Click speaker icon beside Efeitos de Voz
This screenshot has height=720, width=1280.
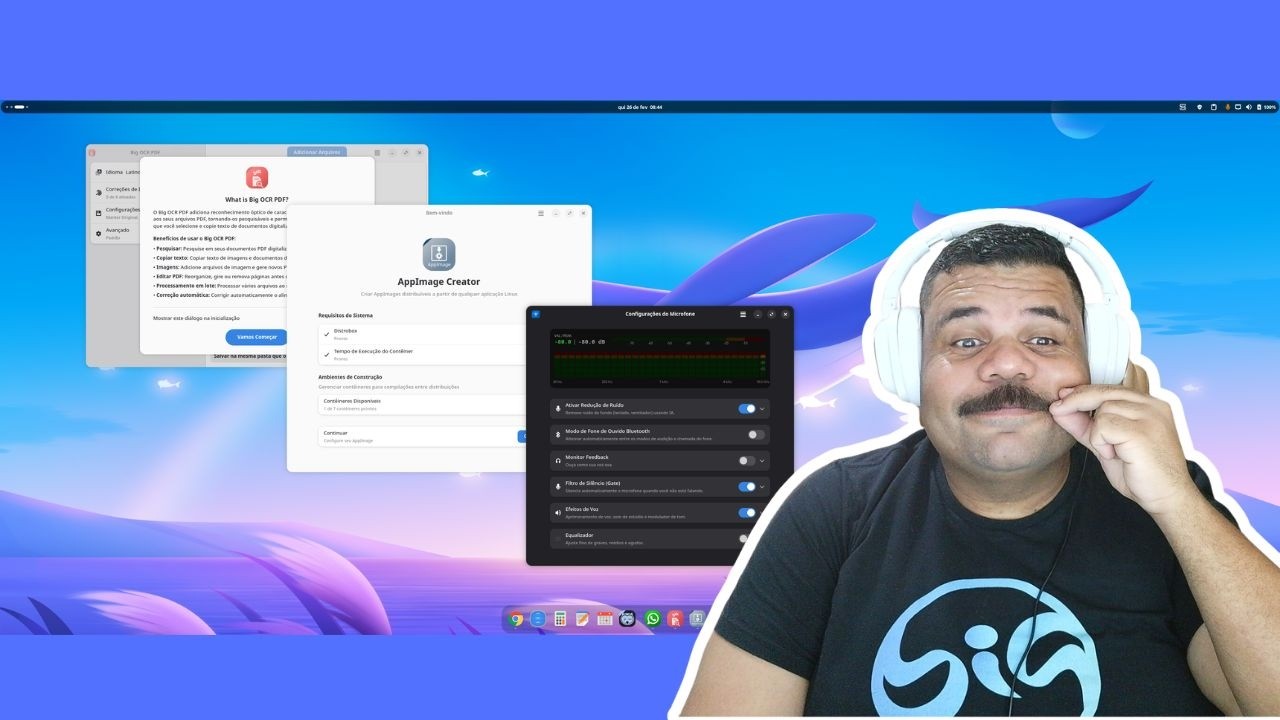[558, 513]
